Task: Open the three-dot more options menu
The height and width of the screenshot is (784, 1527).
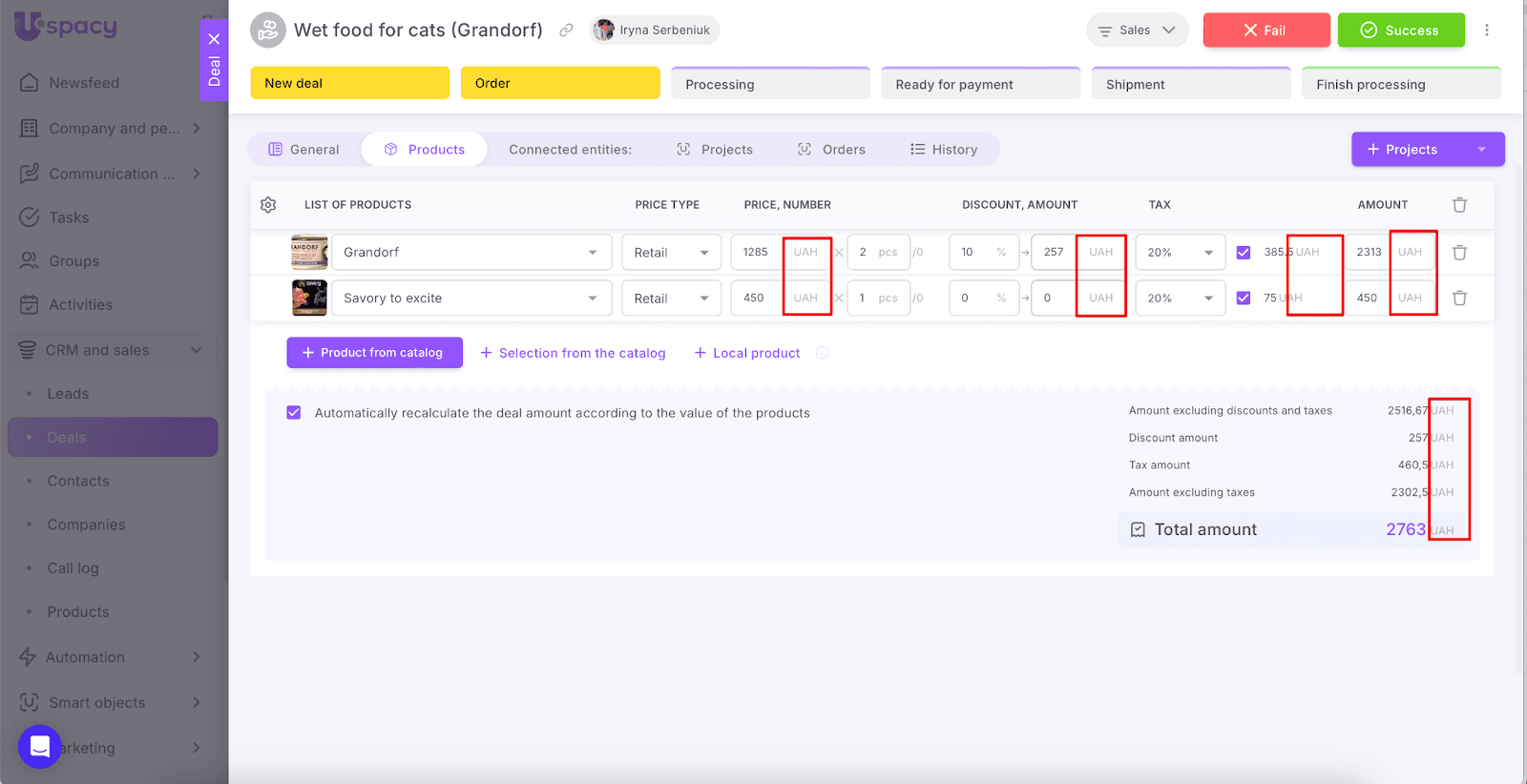Action: point(1486,31)
